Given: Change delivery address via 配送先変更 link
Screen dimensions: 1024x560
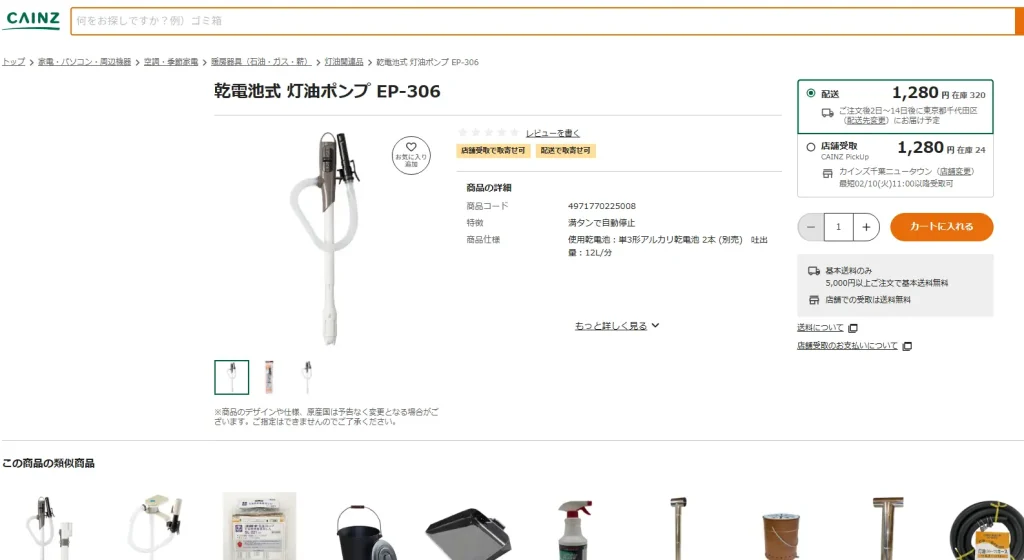Looking at the screenshot, I should [866, 121].
